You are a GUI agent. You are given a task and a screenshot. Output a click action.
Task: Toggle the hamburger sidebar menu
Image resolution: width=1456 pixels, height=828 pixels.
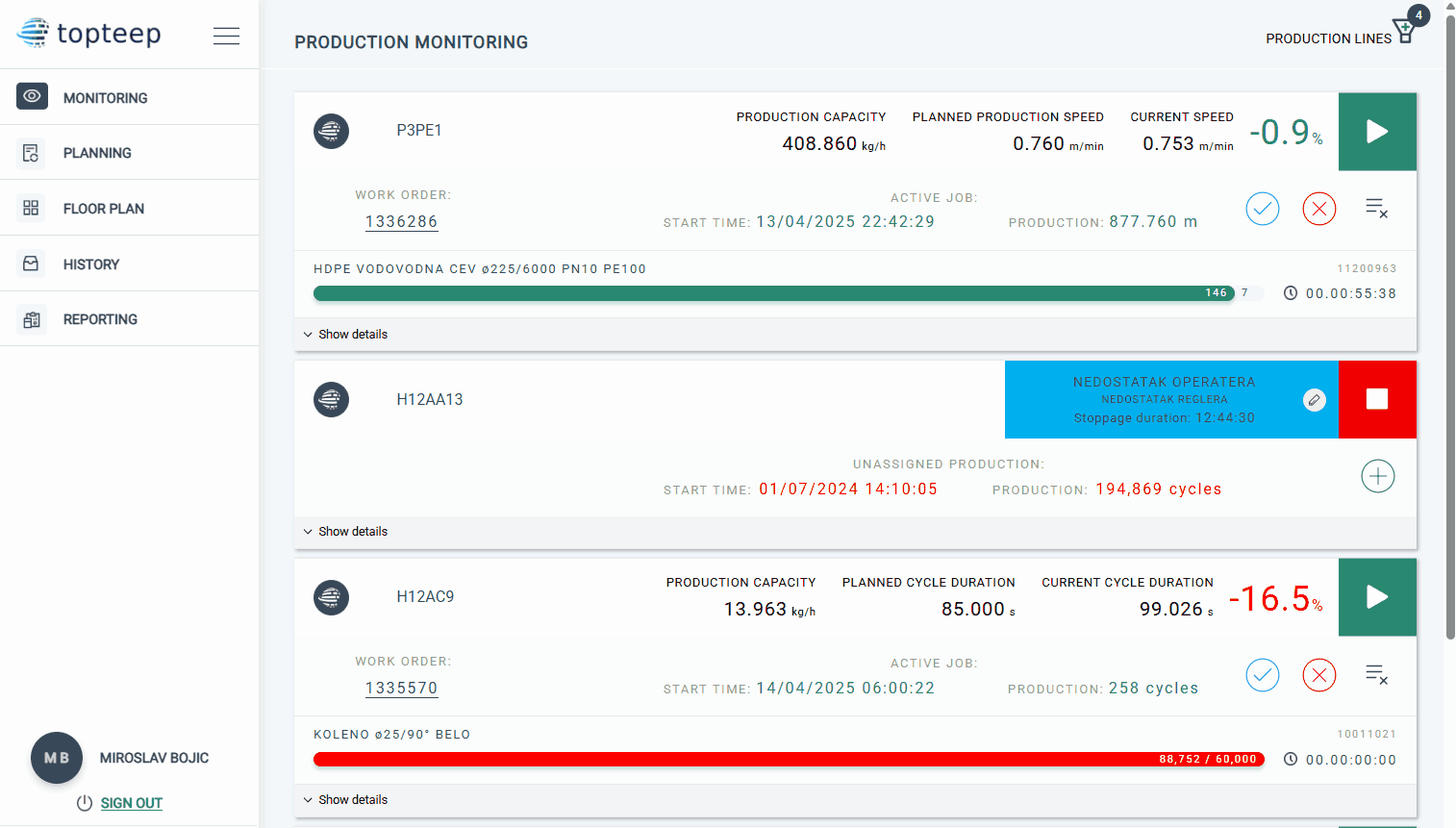(x=226, y=36)
